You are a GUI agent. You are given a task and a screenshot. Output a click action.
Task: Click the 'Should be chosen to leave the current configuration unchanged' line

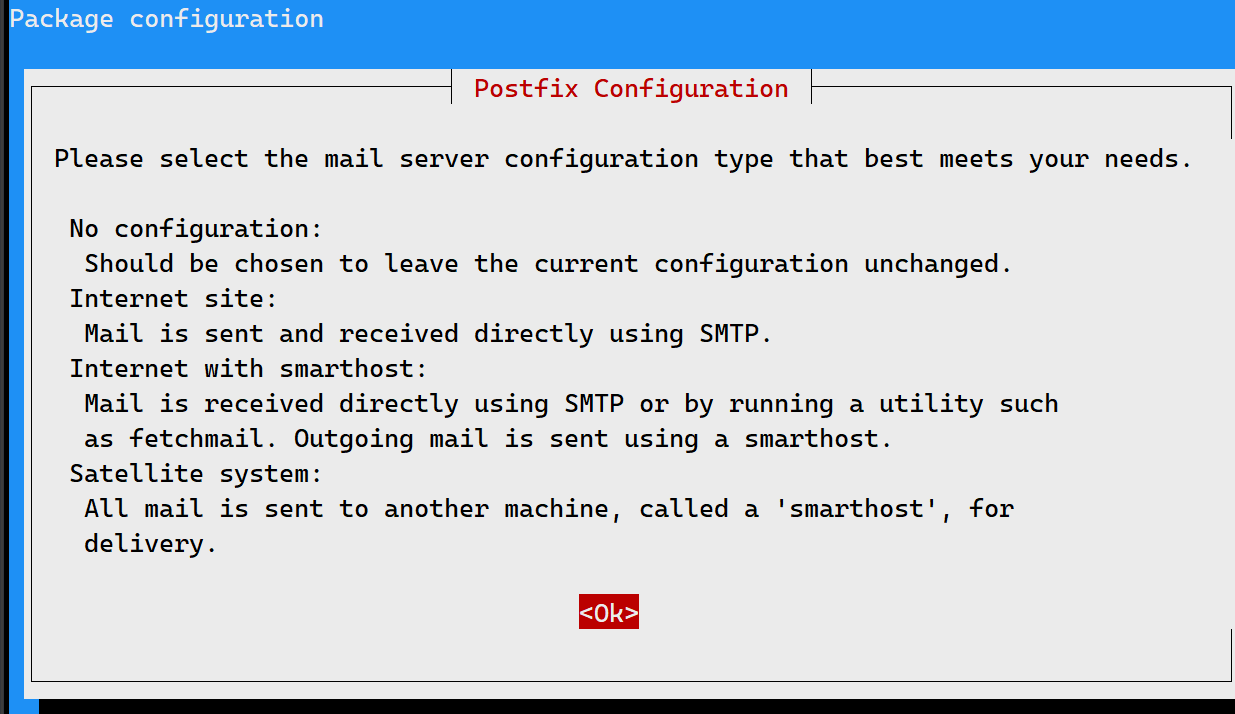(549, 263)
